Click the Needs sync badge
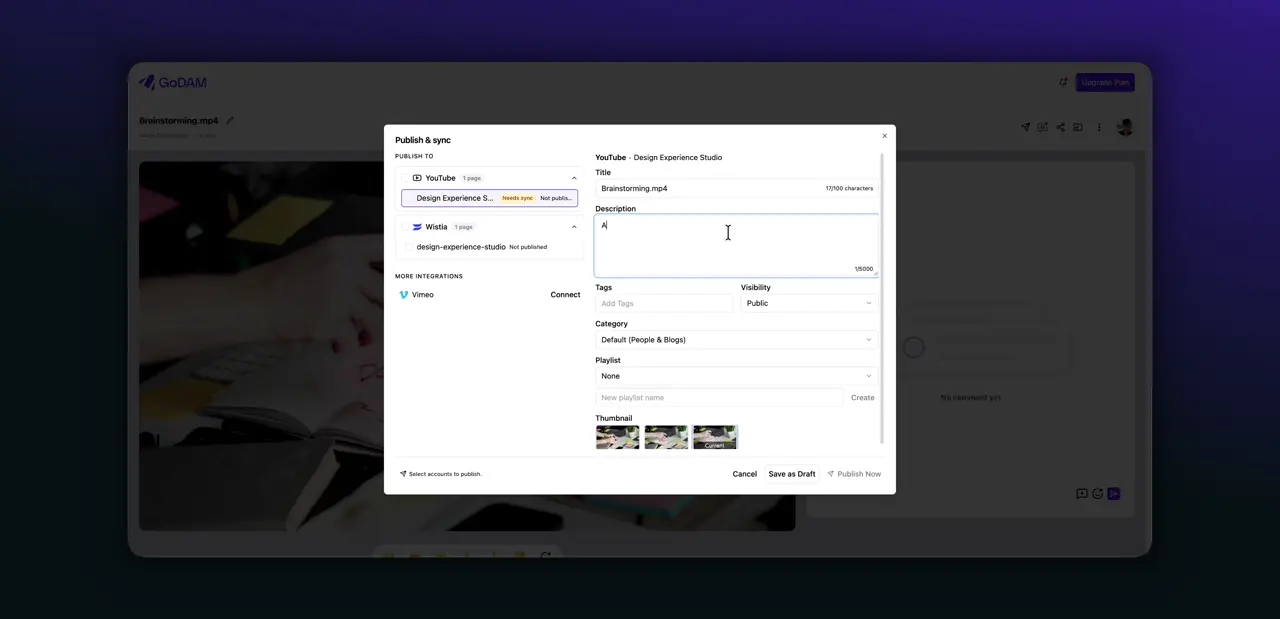Viewport: 1280px width, 619px height. point(517,198)
